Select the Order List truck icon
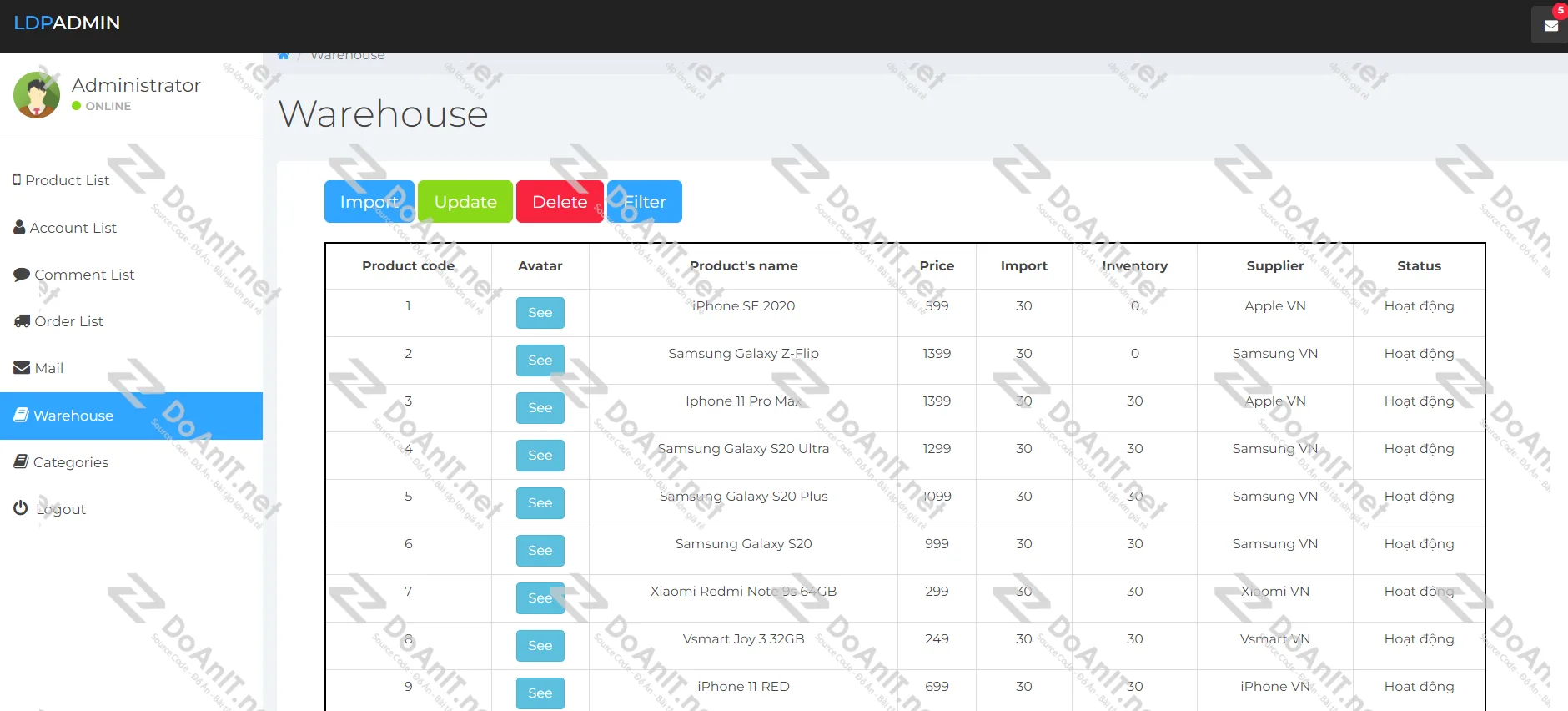The height and width of the screenshot is (711, 1568). pyautogui.click(x=22, y=321)
